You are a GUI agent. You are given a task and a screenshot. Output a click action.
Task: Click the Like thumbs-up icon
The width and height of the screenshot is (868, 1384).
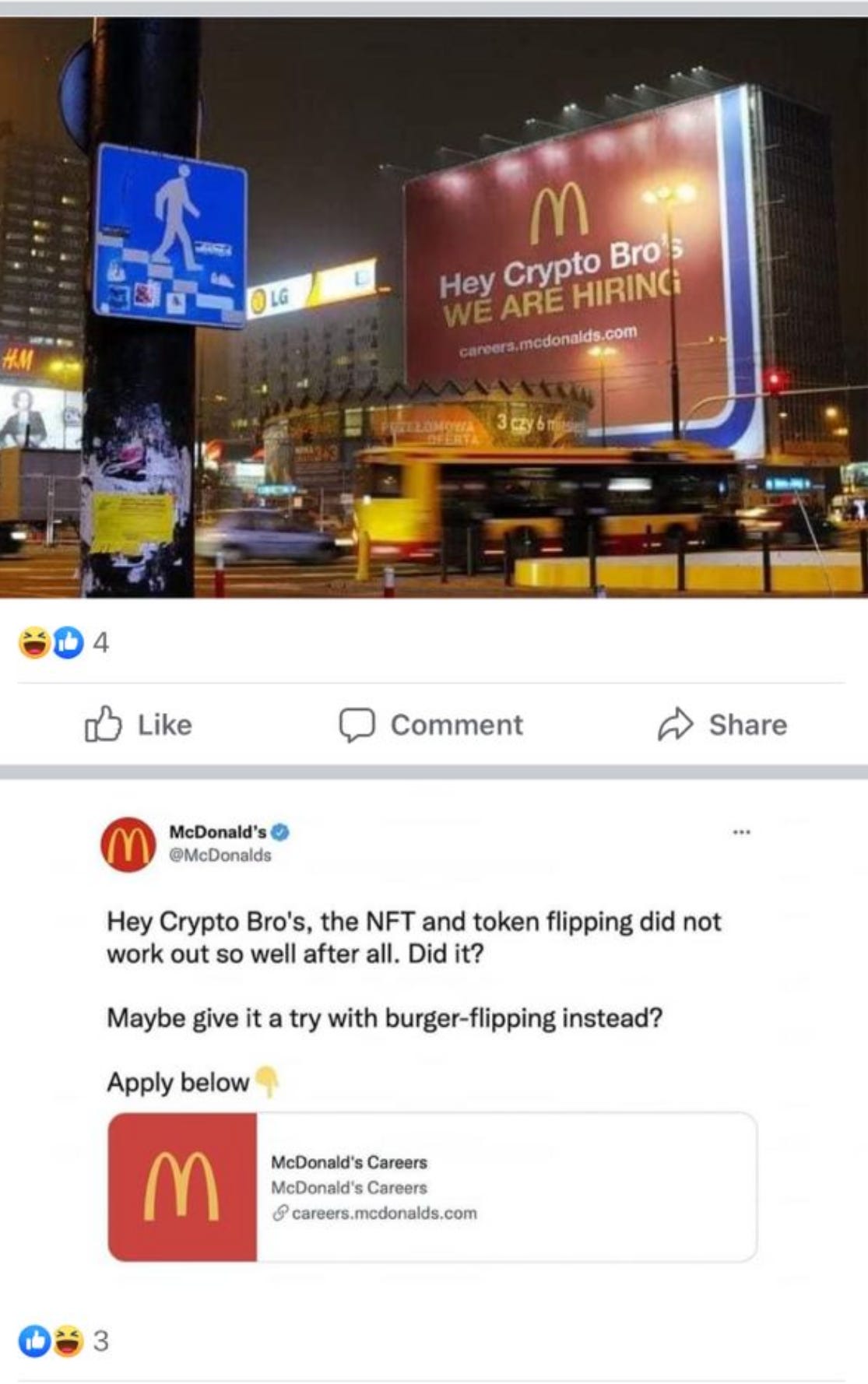(x=103, y=724)
